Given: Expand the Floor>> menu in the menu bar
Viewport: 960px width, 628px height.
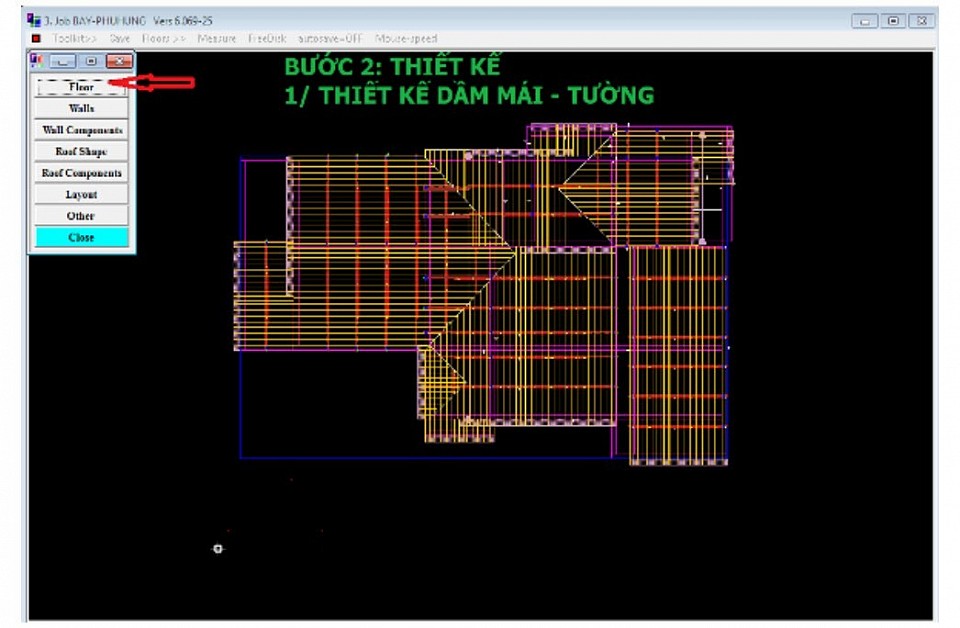Looking at the screenshot, I should click(162, 39).
